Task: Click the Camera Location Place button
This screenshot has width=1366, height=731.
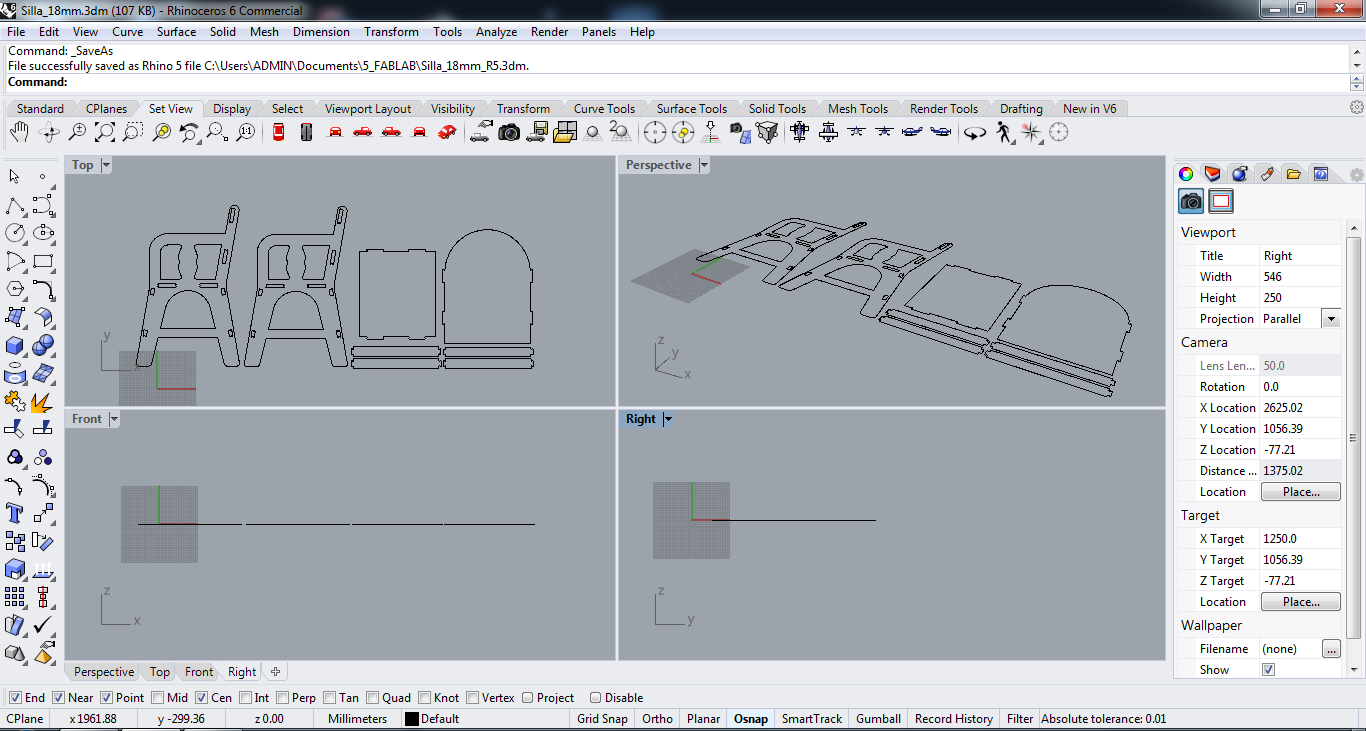Action: [1300, 492]
